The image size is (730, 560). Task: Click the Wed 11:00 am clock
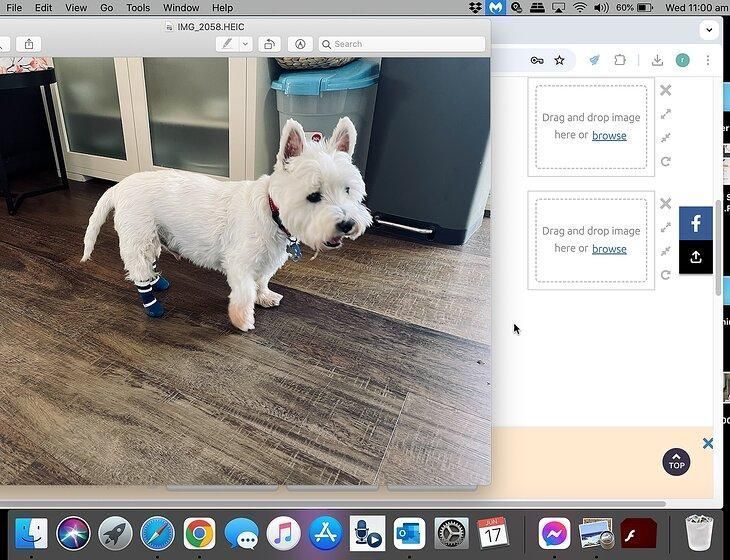696,7
